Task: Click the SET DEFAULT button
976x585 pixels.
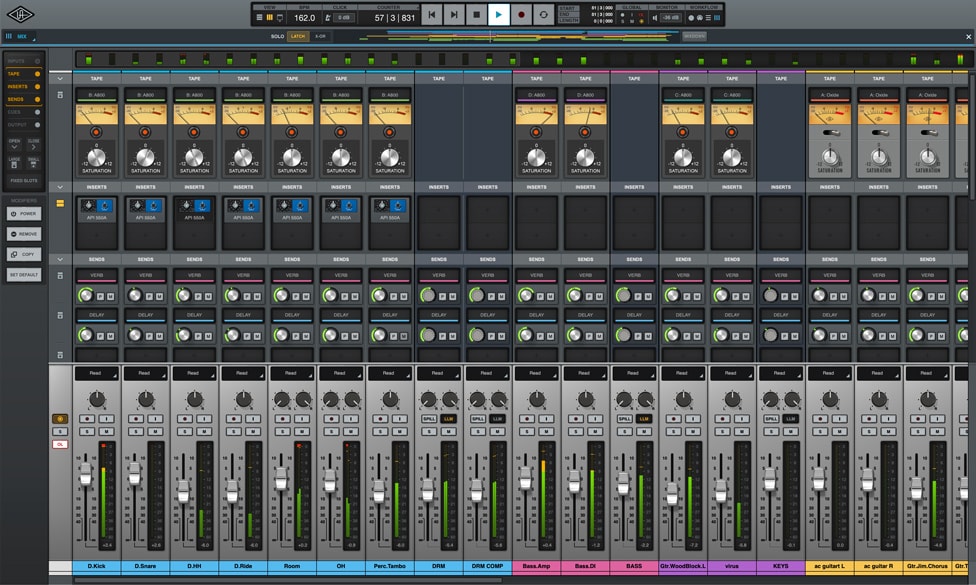Action: pos(24,274)
